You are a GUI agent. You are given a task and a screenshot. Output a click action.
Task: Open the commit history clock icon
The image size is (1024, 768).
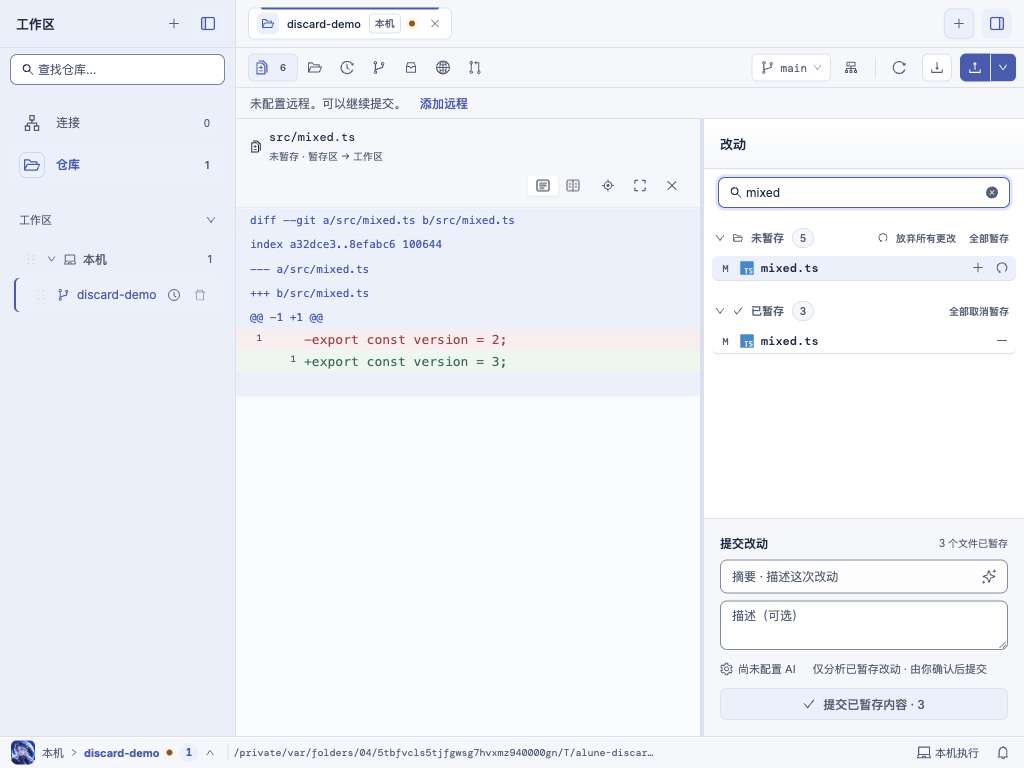[347, 68]
